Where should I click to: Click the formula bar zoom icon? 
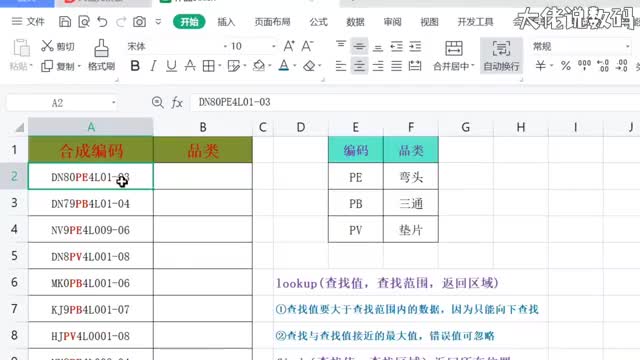[158, 102]
